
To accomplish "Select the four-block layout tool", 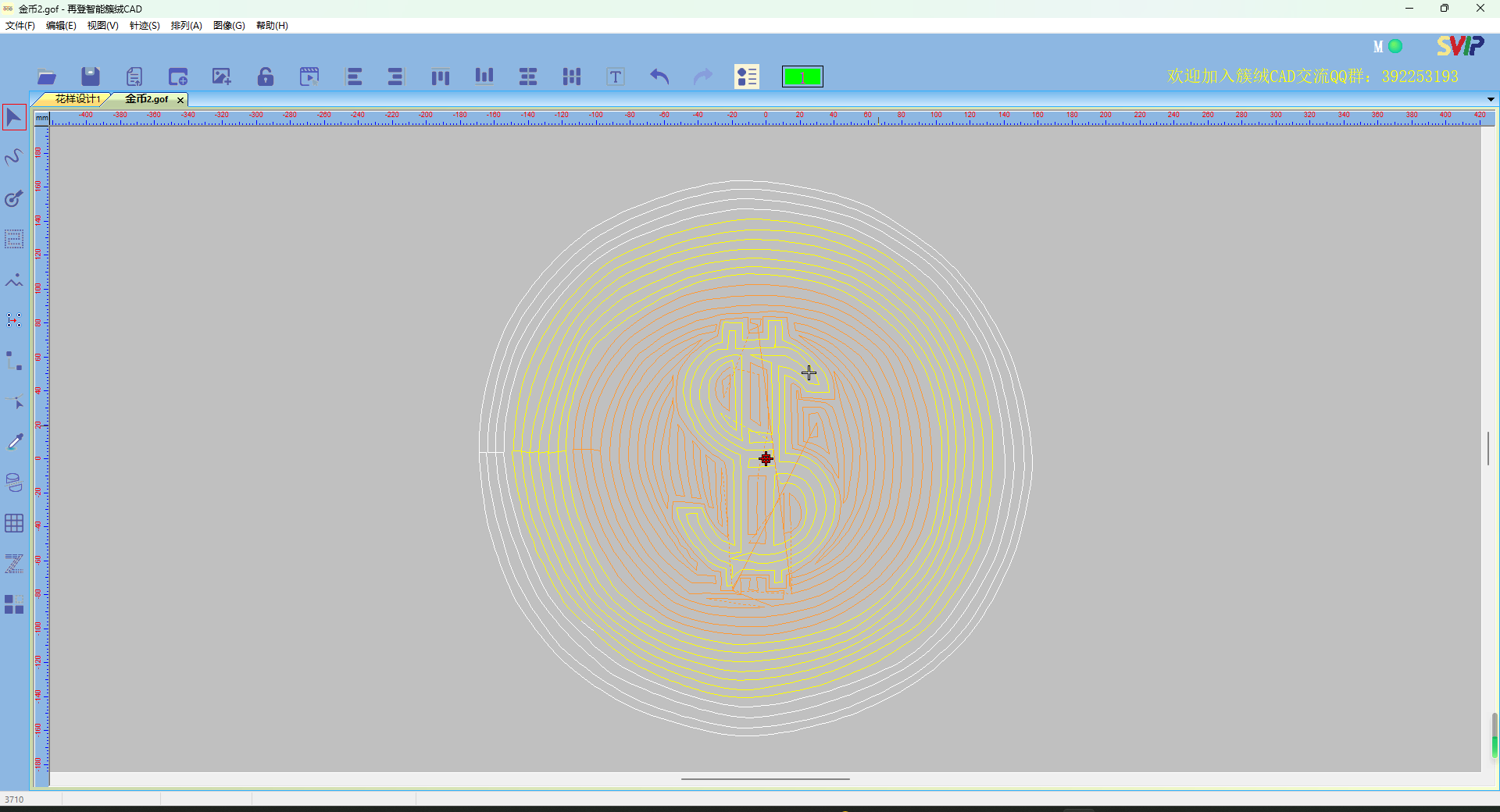I will [14, 604].
